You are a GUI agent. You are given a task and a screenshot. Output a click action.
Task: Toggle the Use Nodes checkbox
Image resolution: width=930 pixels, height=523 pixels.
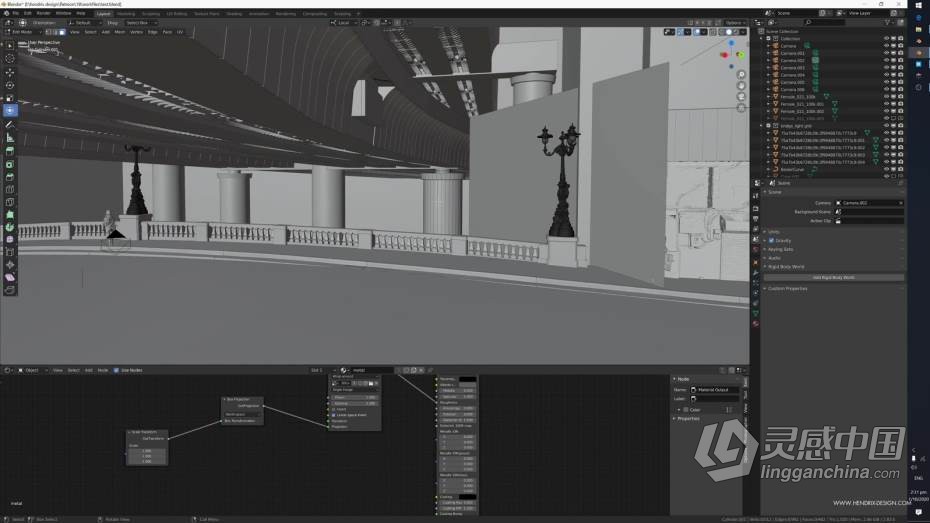point(116,370)
